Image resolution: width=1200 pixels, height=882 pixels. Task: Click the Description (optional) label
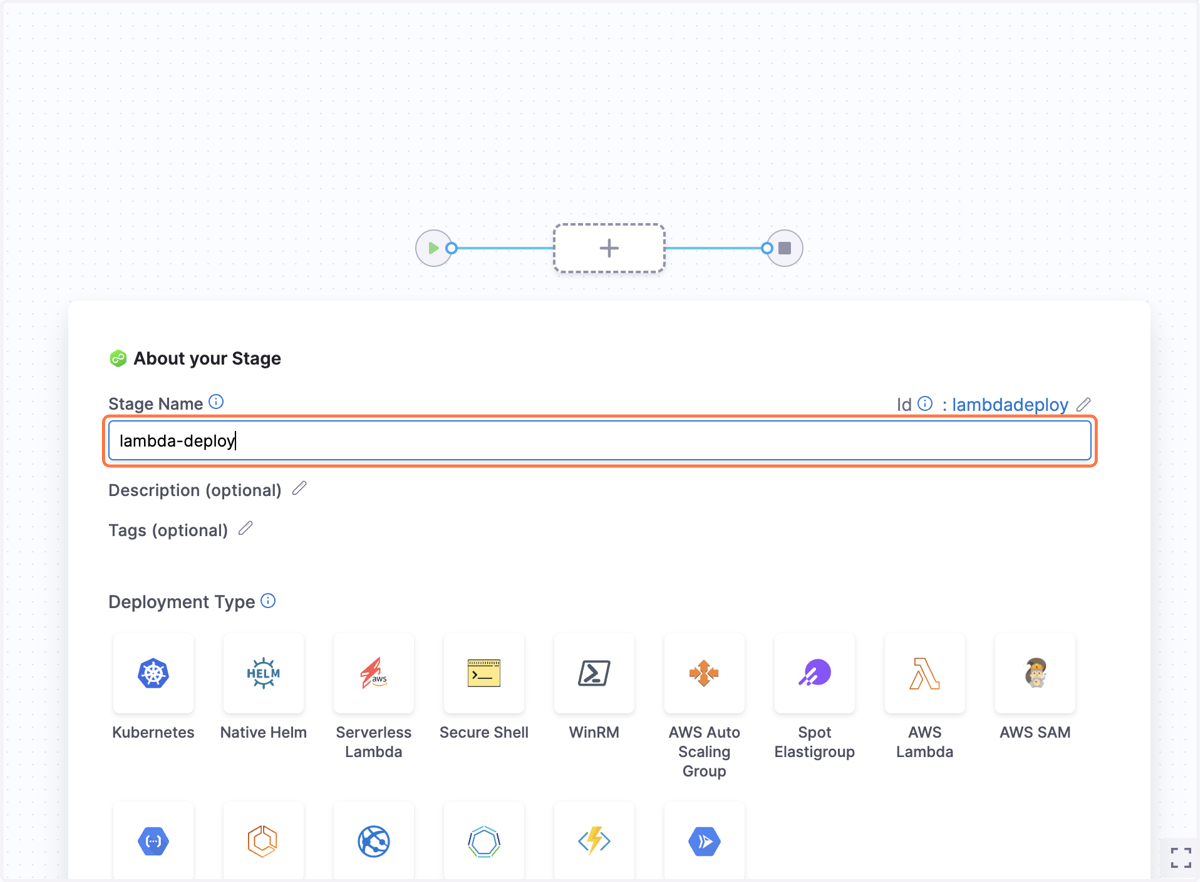[195, 490]
